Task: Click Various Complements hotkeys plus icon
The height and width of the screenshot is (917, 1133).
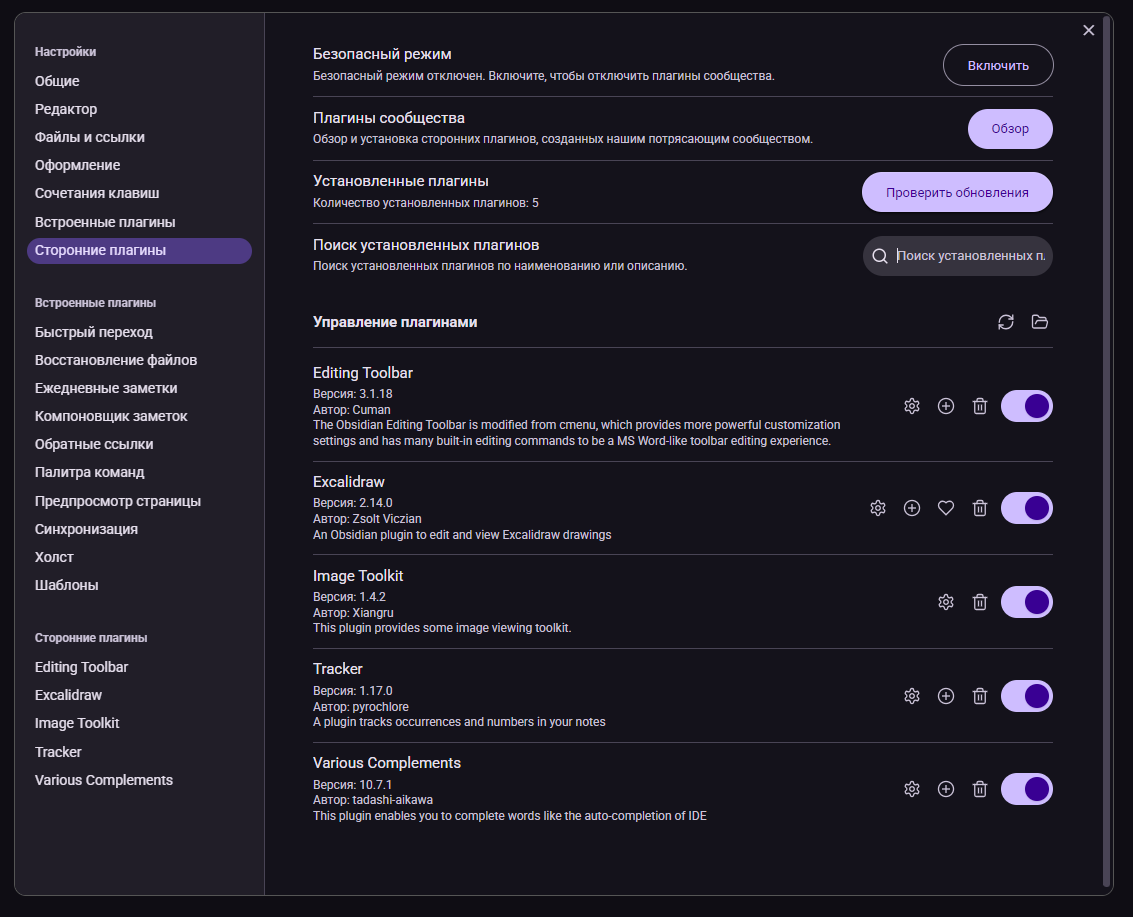Action: click(946, 789)
